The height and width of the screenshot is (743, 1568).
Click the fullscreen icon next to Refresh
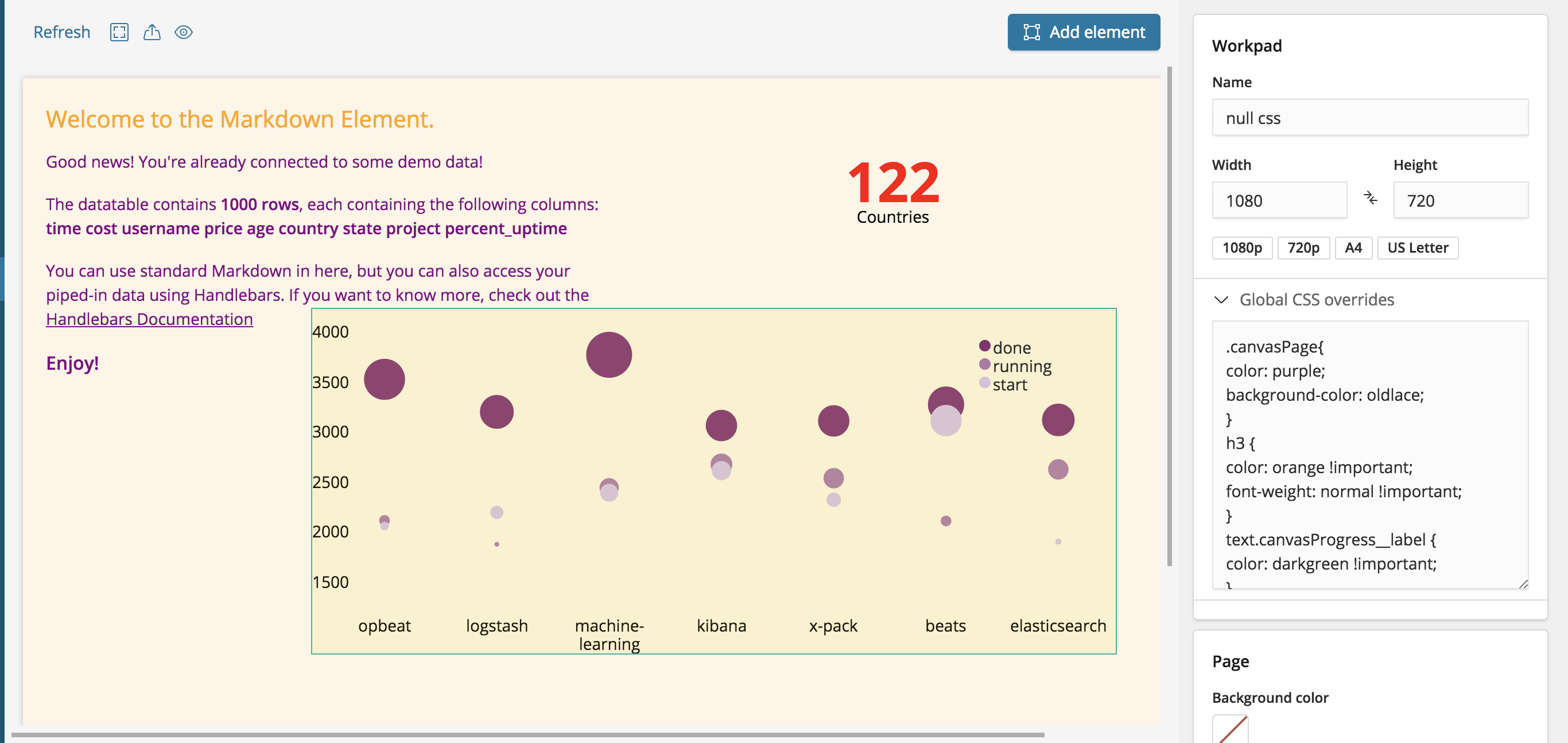pyautogui.click(x=119, y=32)
